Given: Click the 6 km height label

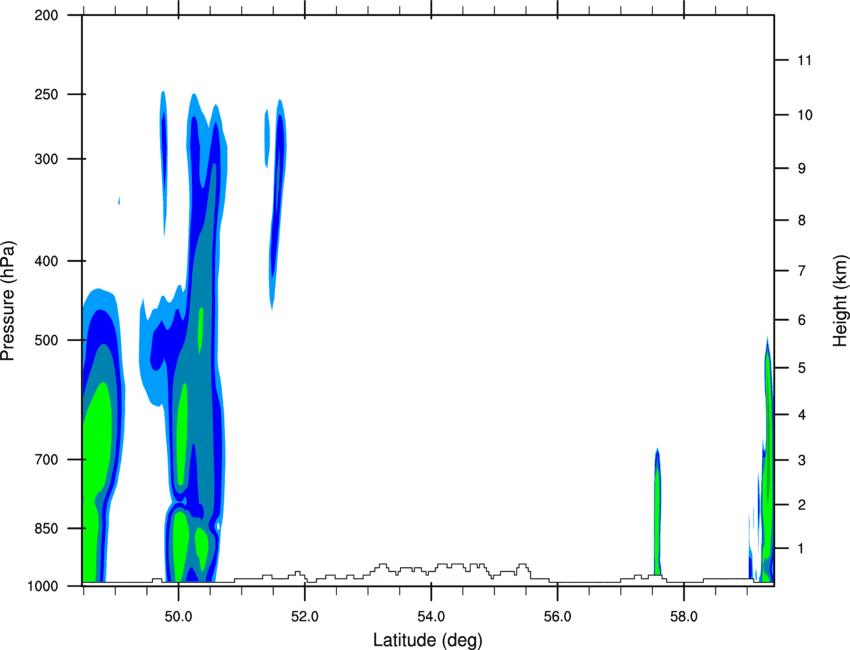Looking at the screenshot, I should tap(802, 320).
